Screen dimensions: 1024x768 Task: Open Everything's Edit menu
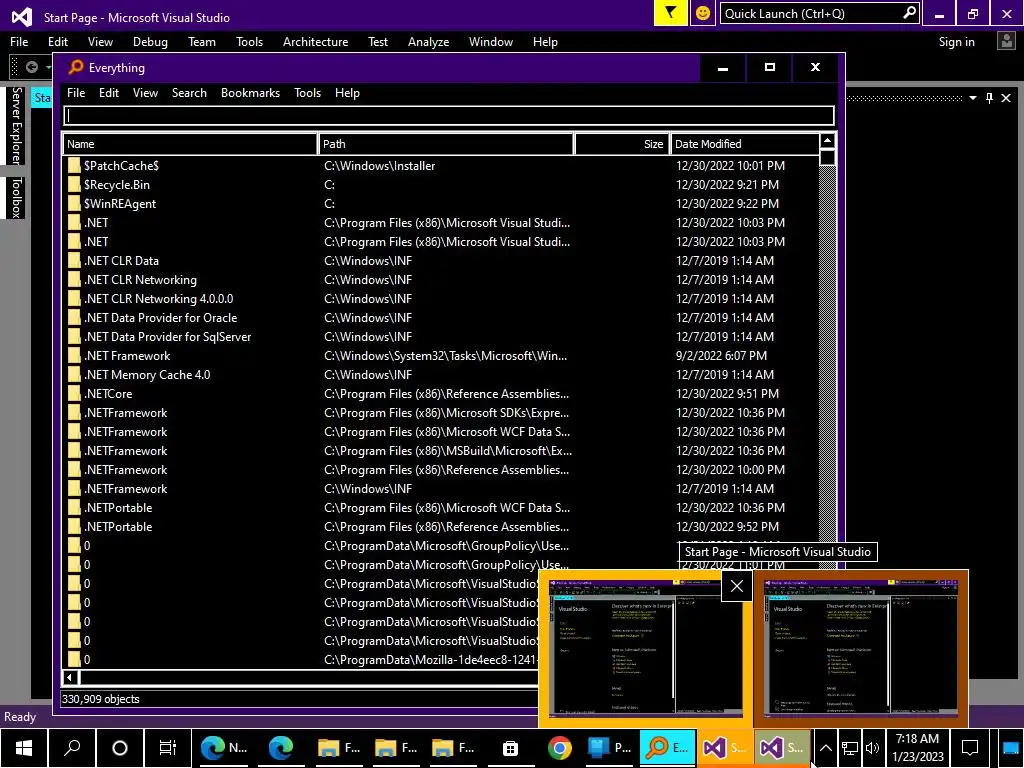[108, 93]
